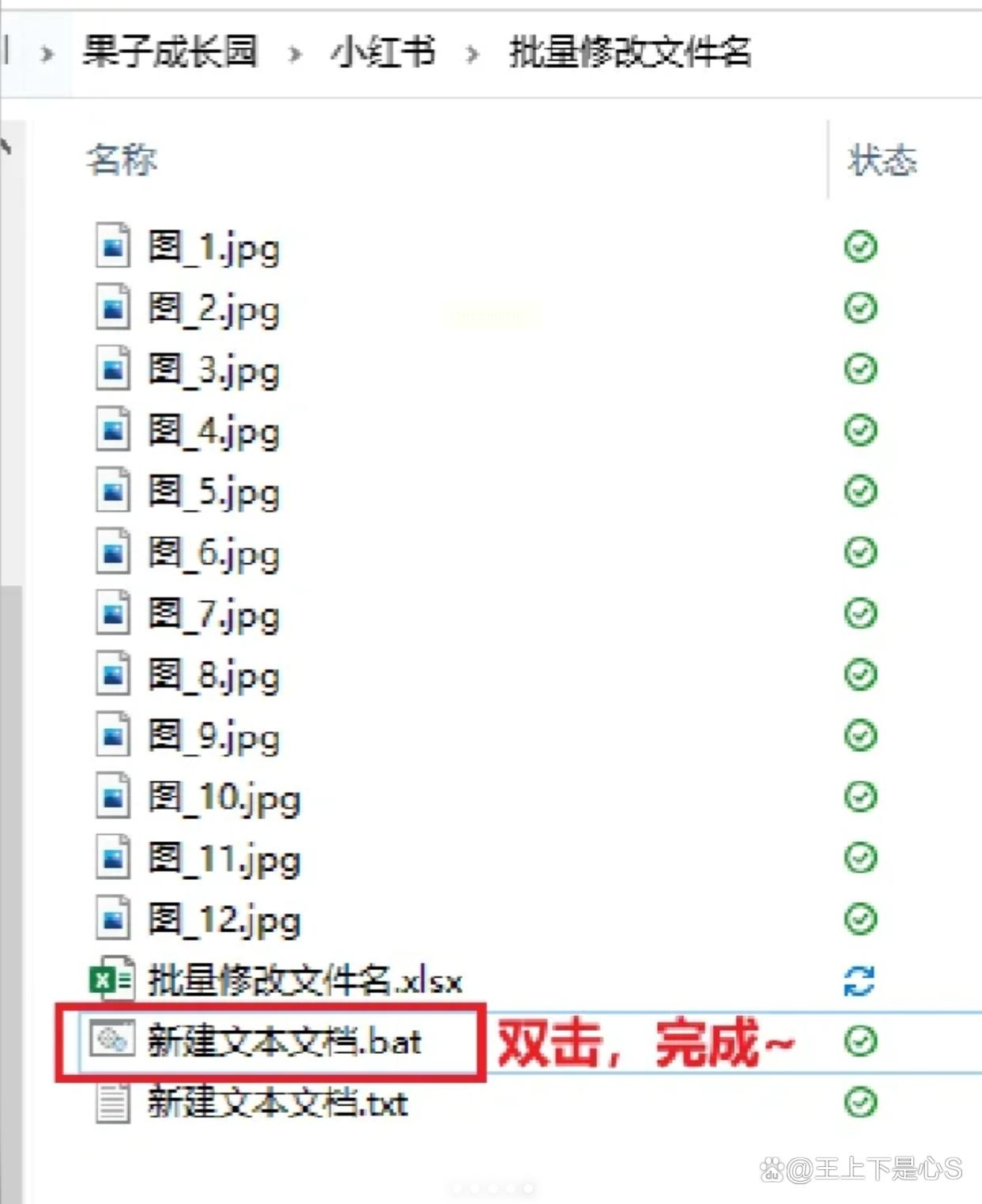
Task: Select the Excel icon of 批量修改文件名.xlsx
Action: [111, 980]
